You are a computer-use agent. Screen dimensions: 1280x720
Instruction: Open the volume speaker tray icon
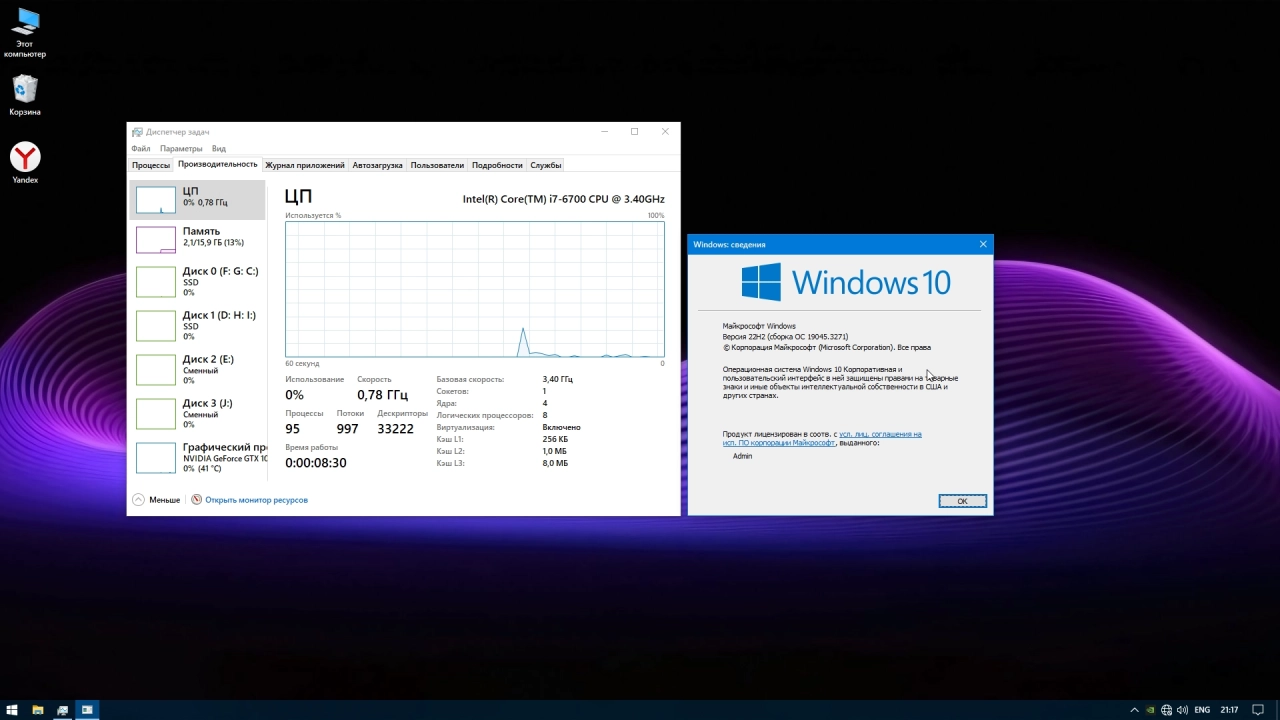click(x=1182, y=710)
